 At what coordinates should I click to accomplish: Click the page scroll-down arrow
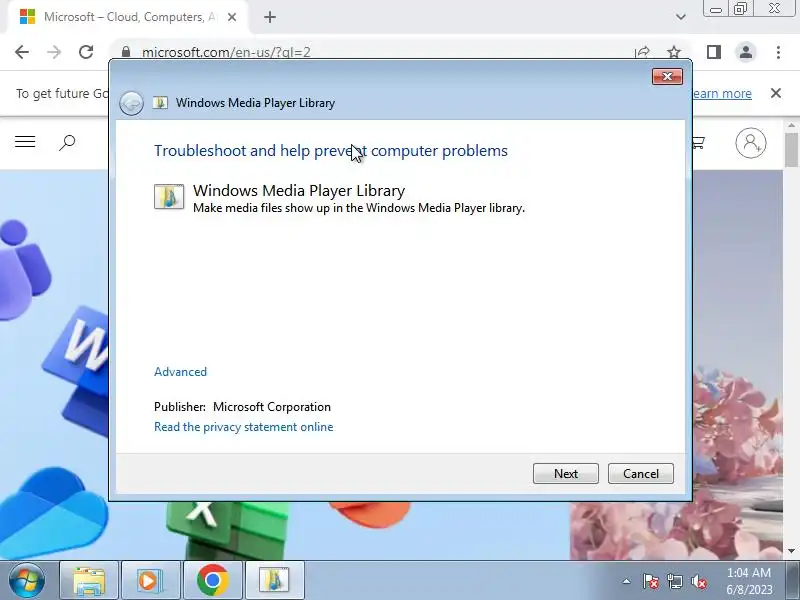[791, 551]
